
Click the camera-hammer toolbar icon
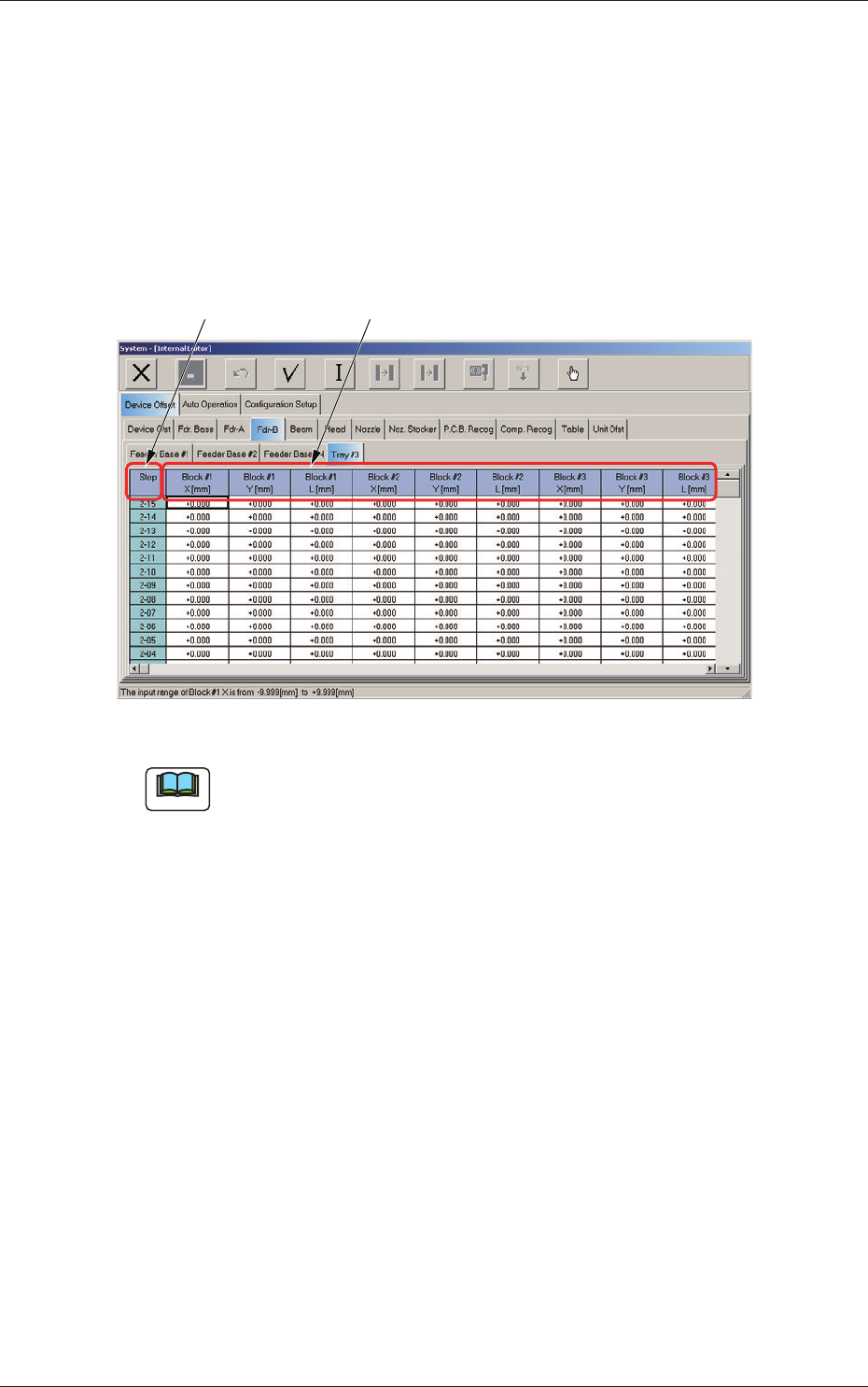pos(479,373)
